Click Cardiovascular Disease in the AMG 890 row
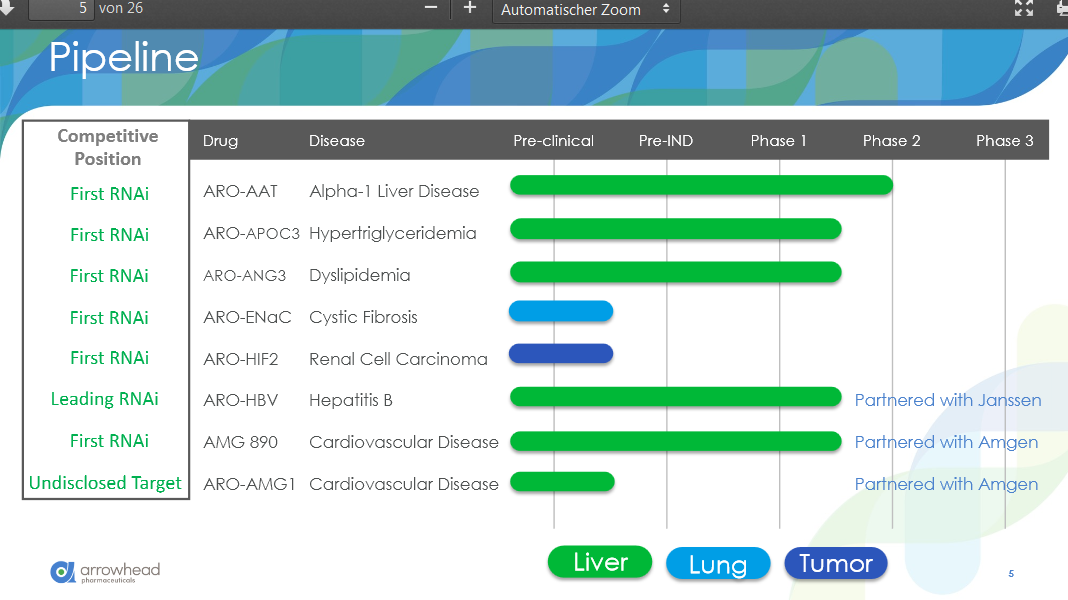Screen dimensions: 1068x600 pos(404,443)
